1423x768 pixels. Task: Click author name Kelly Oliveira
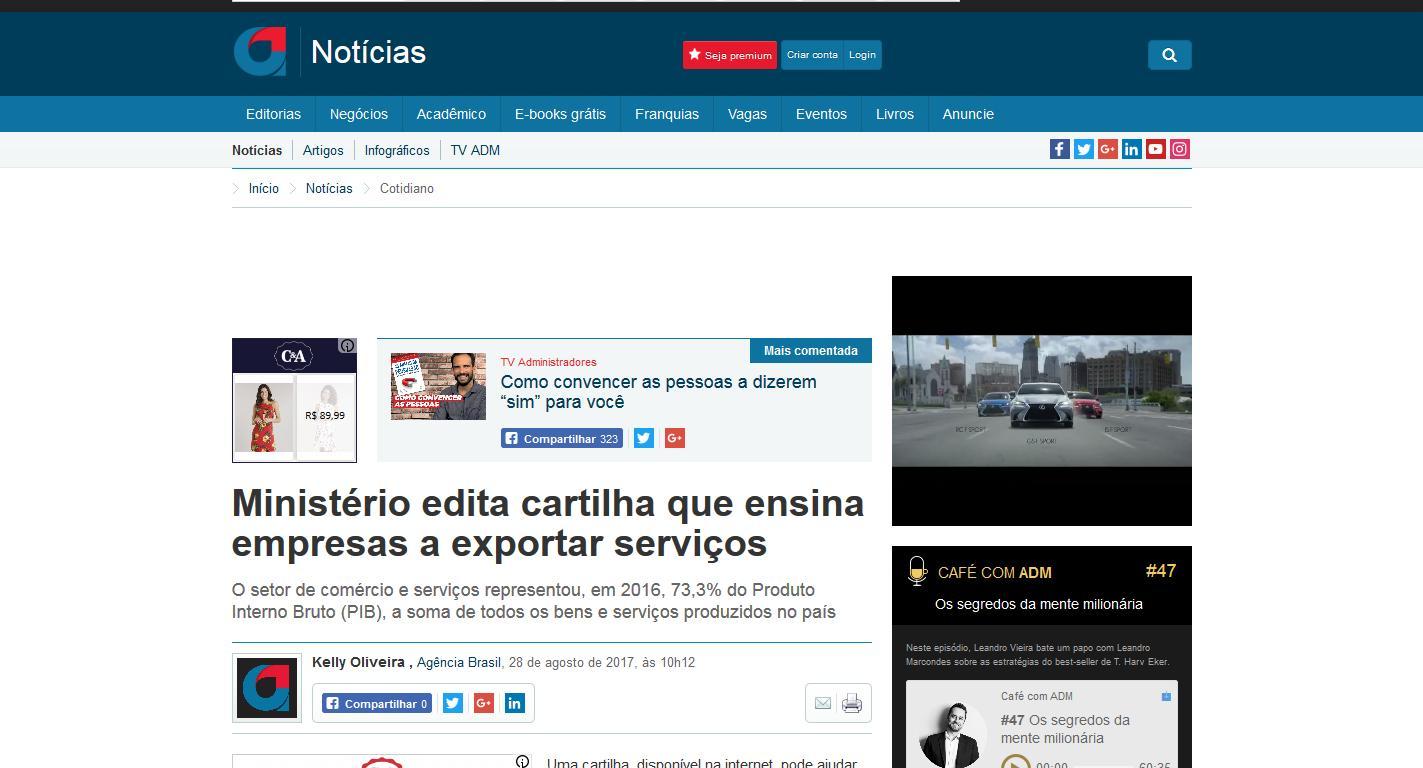click(358, 662)
